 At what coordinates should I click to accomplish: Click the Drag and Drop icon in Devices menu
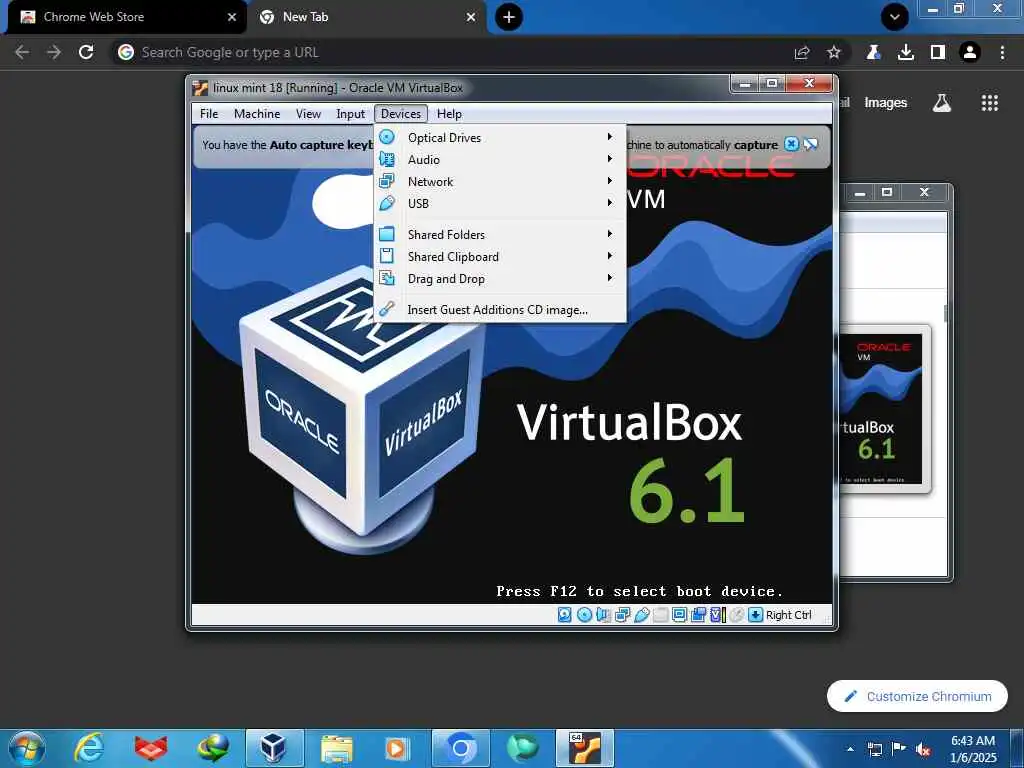(387, 278)
